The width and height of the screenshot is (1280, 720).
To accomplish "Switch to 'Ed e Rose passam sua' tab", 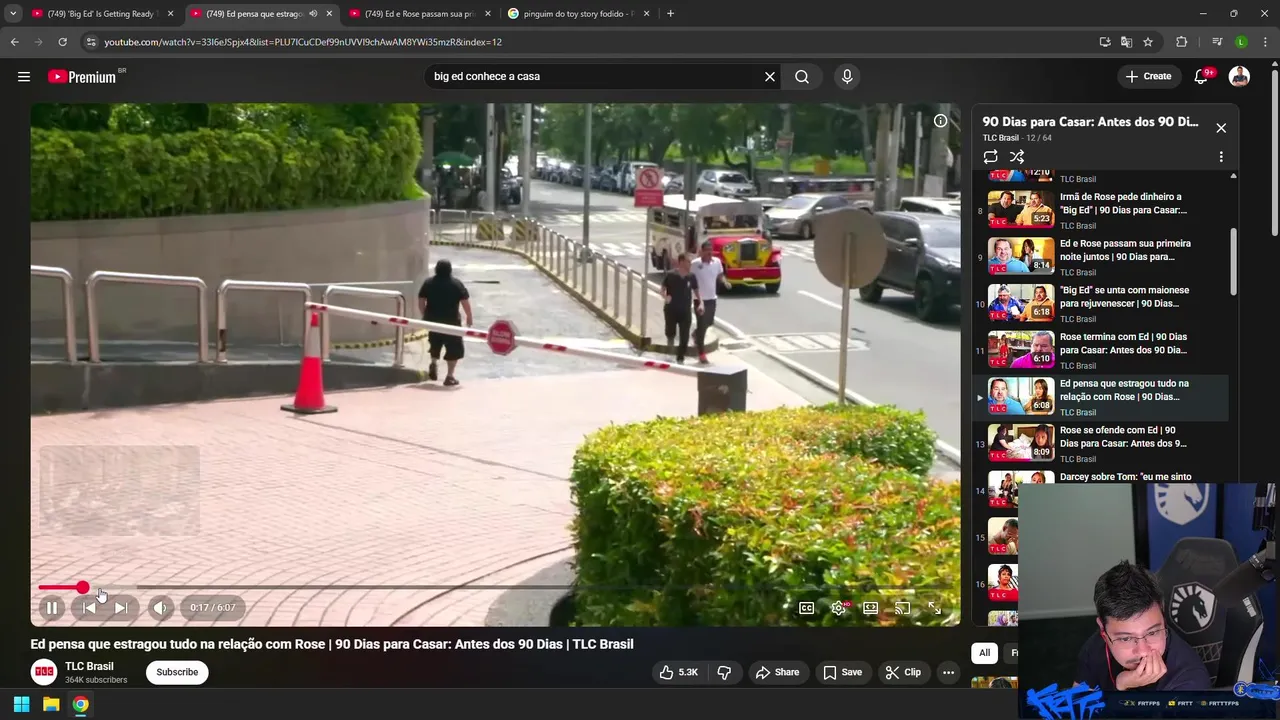I will coord(420,14).
